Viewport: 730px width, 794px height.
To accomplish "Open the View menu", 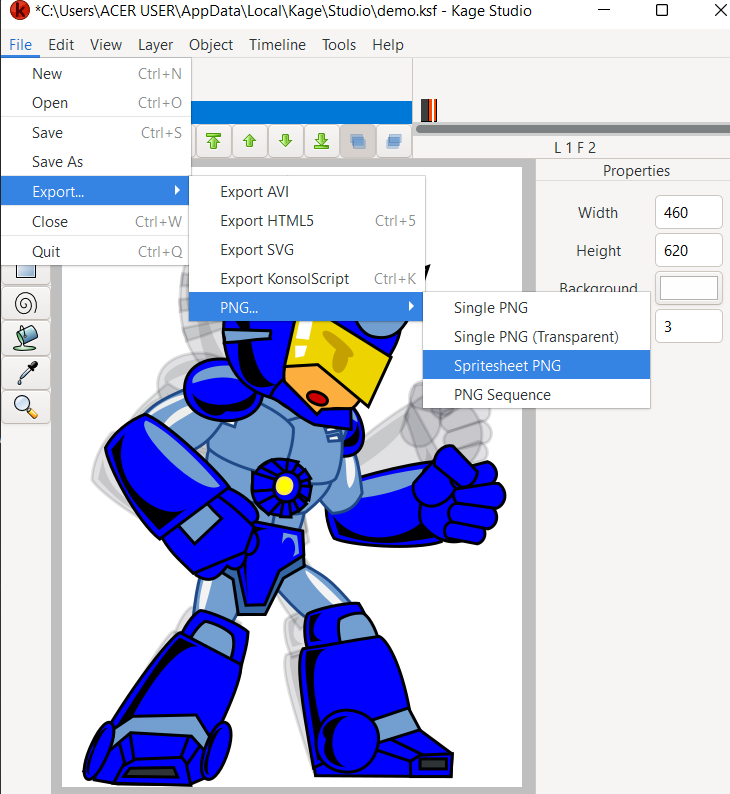I will click(x=106, y=45).
